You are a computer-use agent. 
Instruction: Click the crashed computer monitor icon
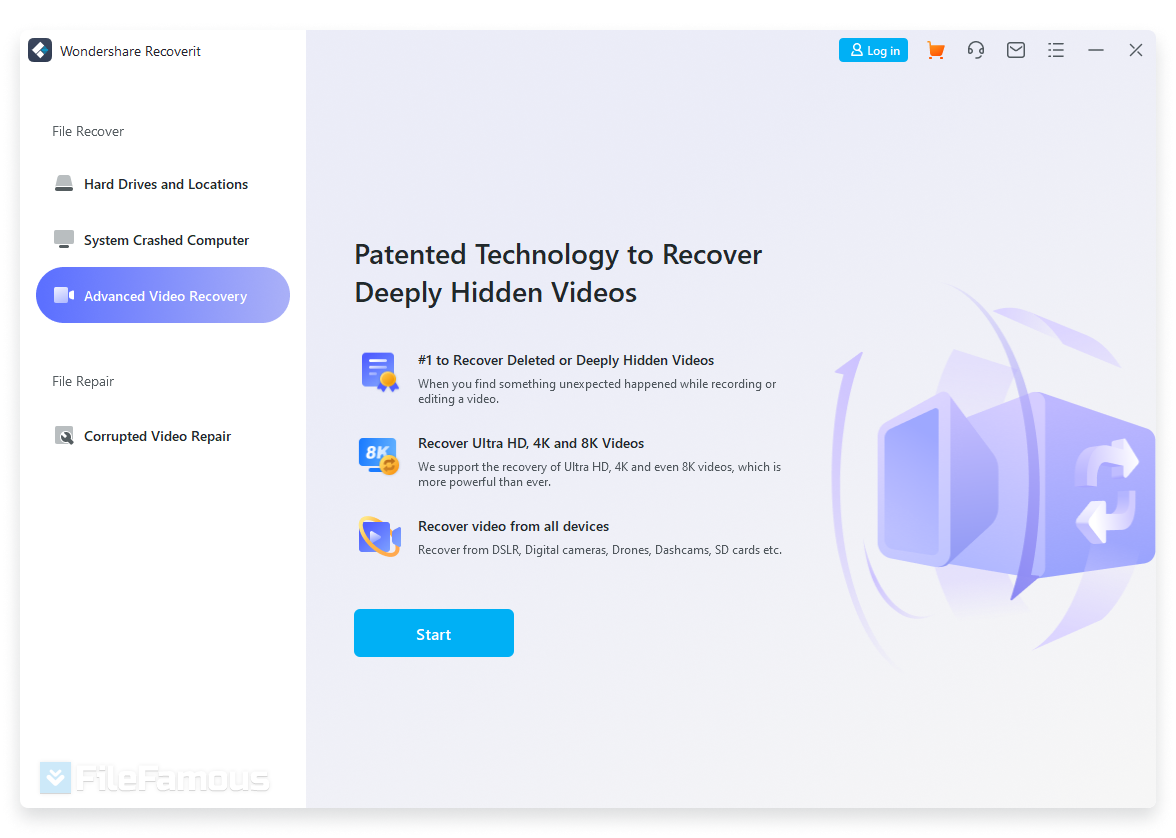tap(64, 239)
